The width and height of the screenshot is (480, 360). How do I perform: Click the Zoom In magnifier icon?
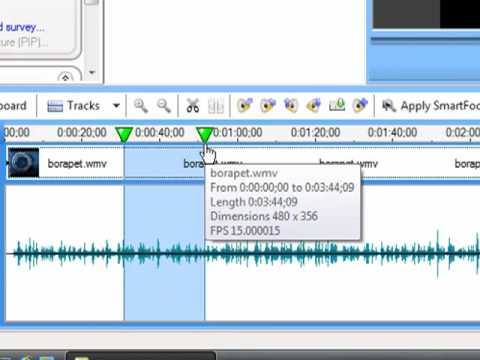click(141, 106)
